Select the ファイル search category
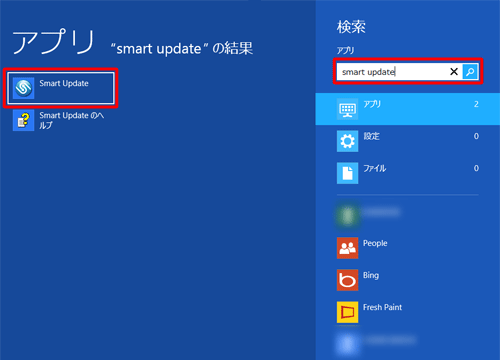Image resolution: width=500 pixels, height=360 pixels. (408, 173)
